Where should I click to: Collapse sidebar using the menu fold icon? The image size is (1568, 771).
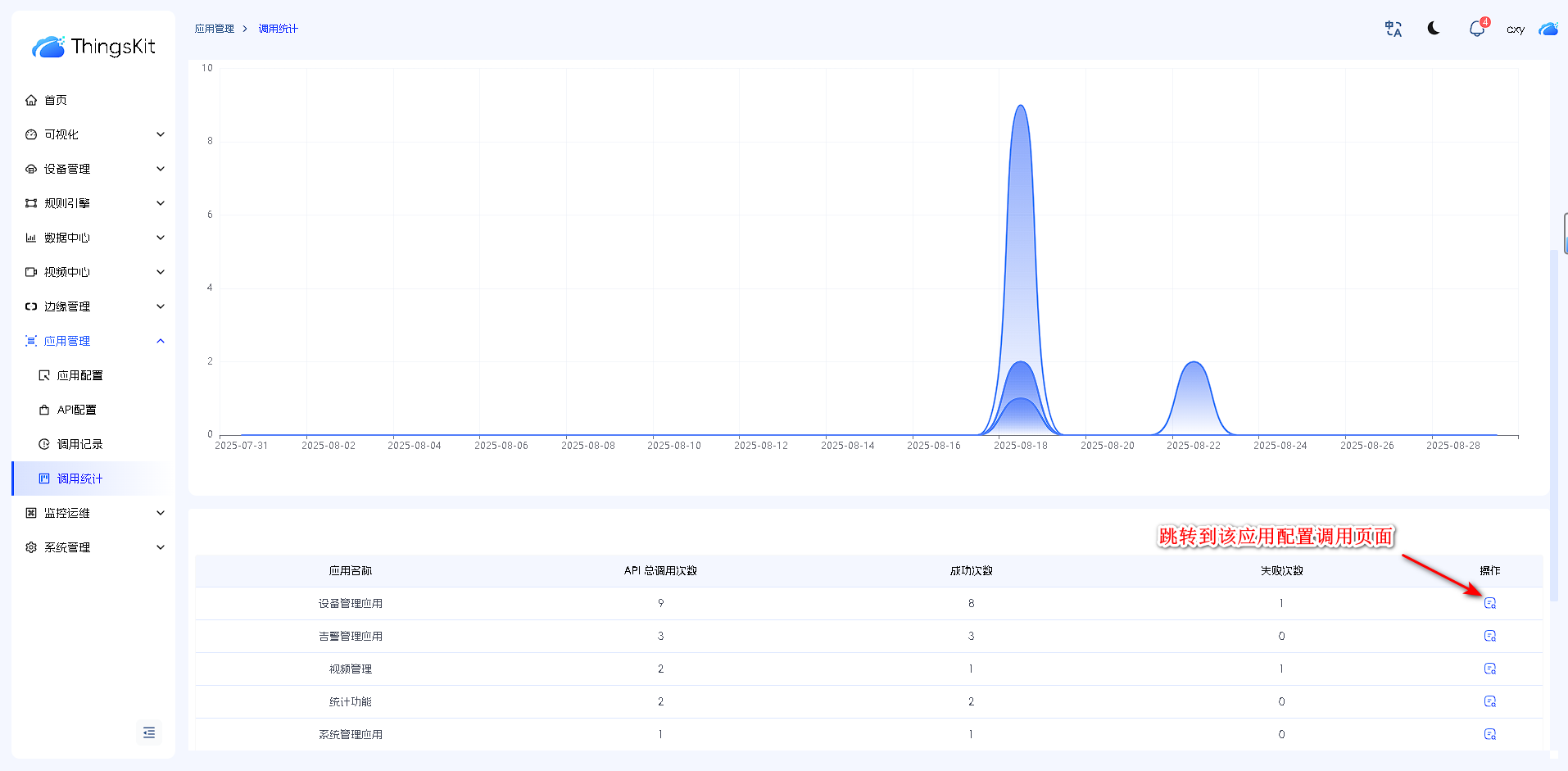(x=149, y=732)
